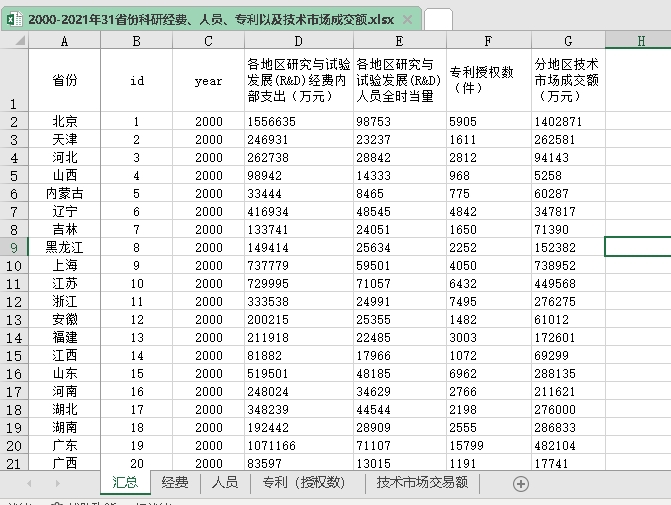Click the 经费内部支出 header cell
Image resolution: width=671 pixels, height=505 pixels.
(299, 80)
